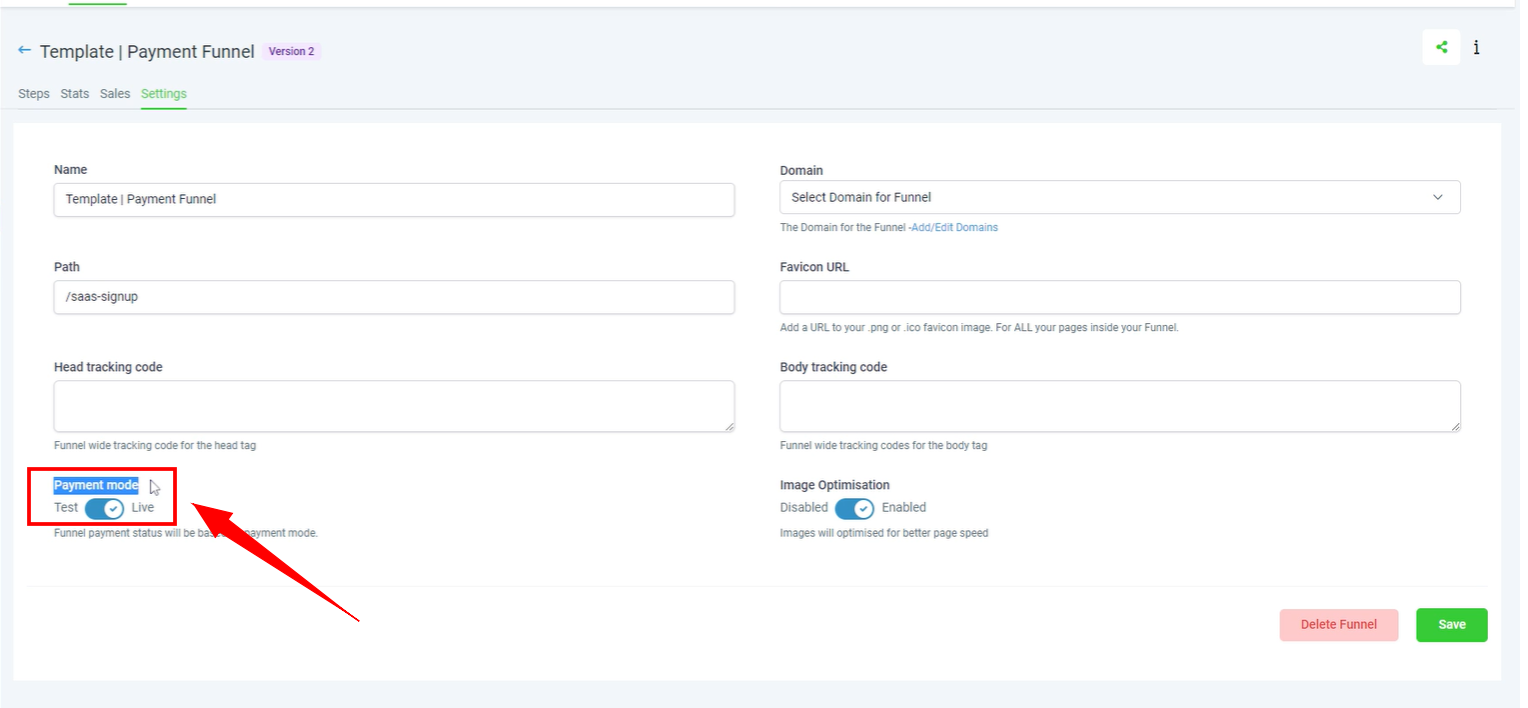Open the info icon at top right
The height and width of the screenshot is (708, 1528).
click(1476, 47)
